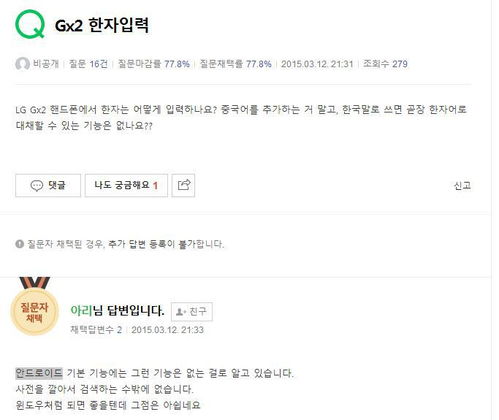Click the answer timestamp 2015.03.12. 21:33
Screen dimensions: 499x420
[167, 330]
